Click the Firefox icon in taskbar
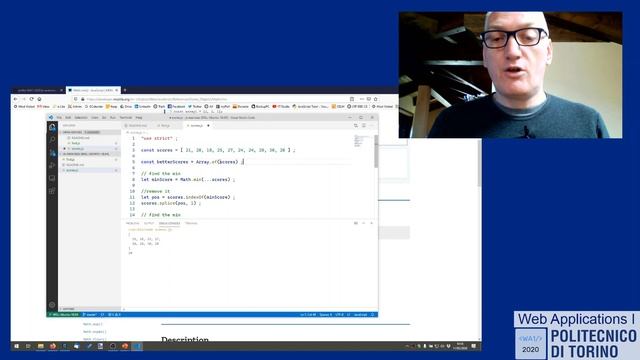Viewport: 640px width, 360px height. click(x=53, y=346)
